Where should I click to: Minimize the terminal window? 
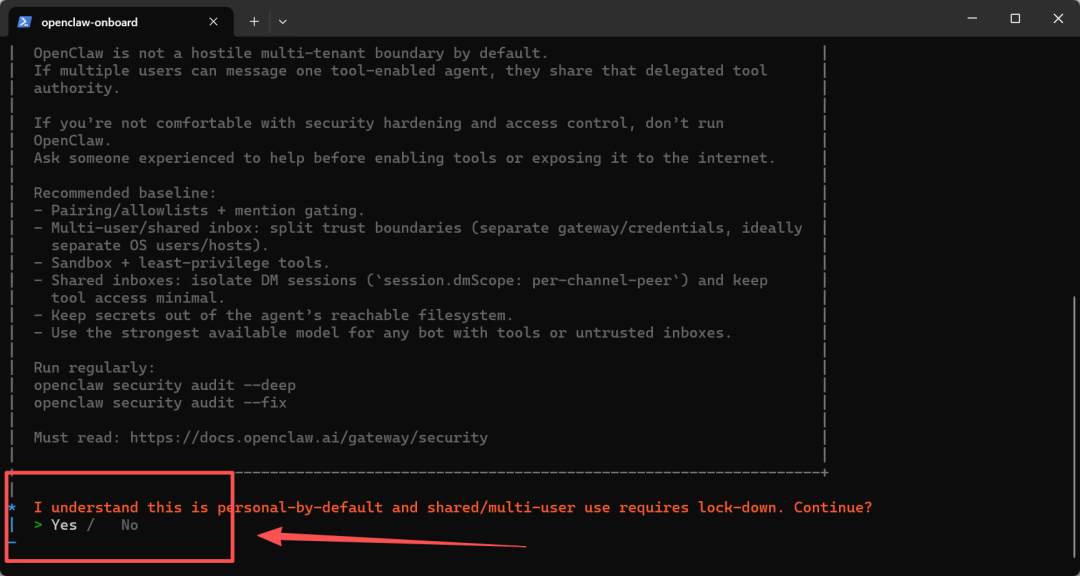point(969,18)
